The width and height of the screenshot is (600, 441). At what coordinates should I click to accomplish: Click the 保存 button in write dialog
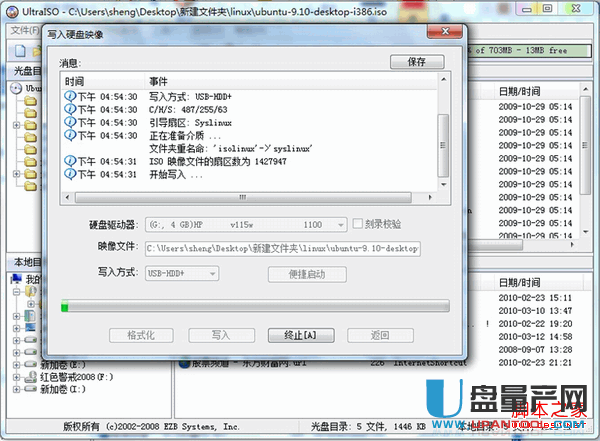click(417, 62)
